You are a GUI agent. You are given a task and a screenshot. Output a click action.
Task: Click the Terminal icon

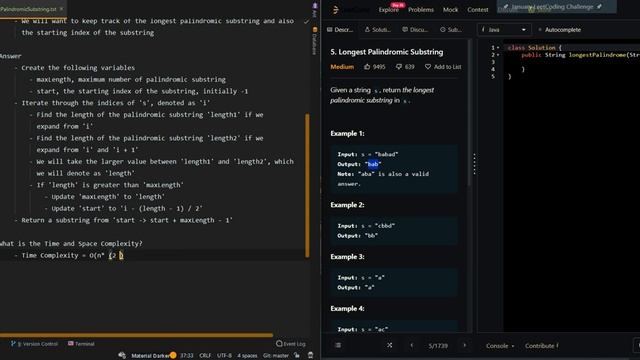pyautogui.click(x=71, y=344)
